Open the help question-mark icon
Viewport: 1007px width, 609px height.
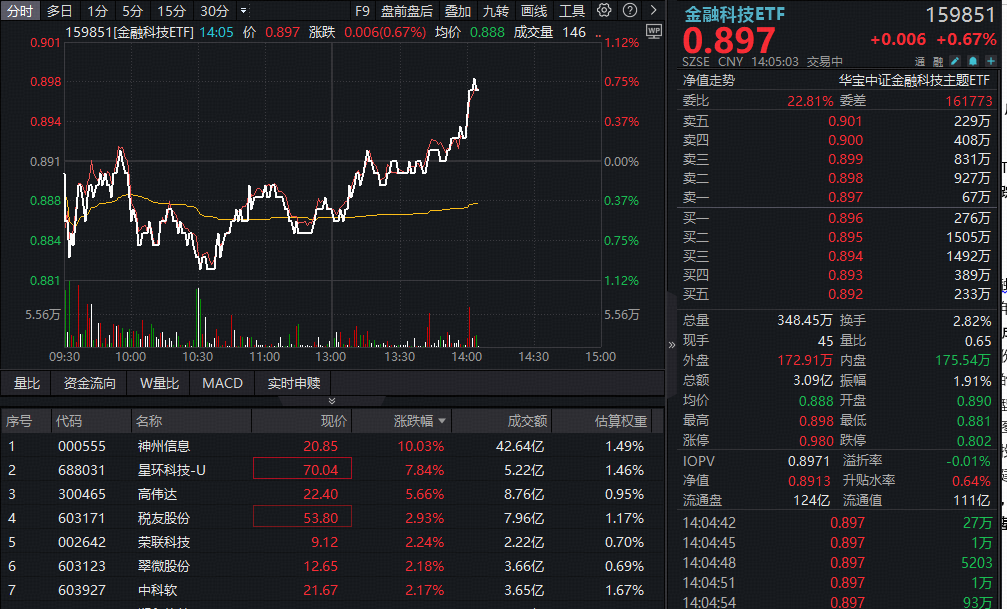pos(629,10)
